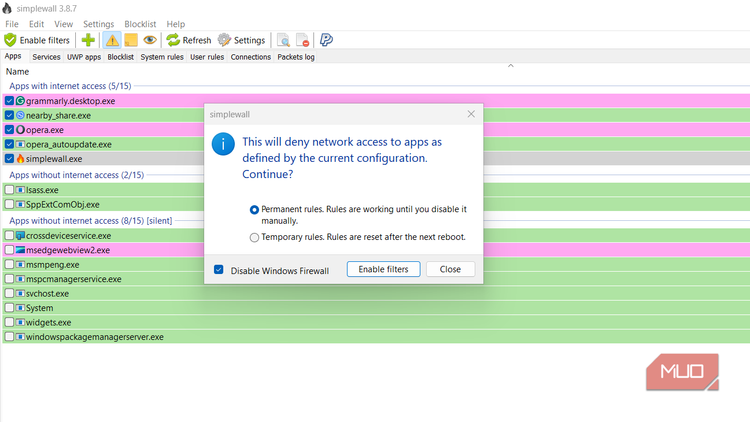Screen dimensions: 750x422
Task: Check the System checkbox
Action: tap(9, 308)
